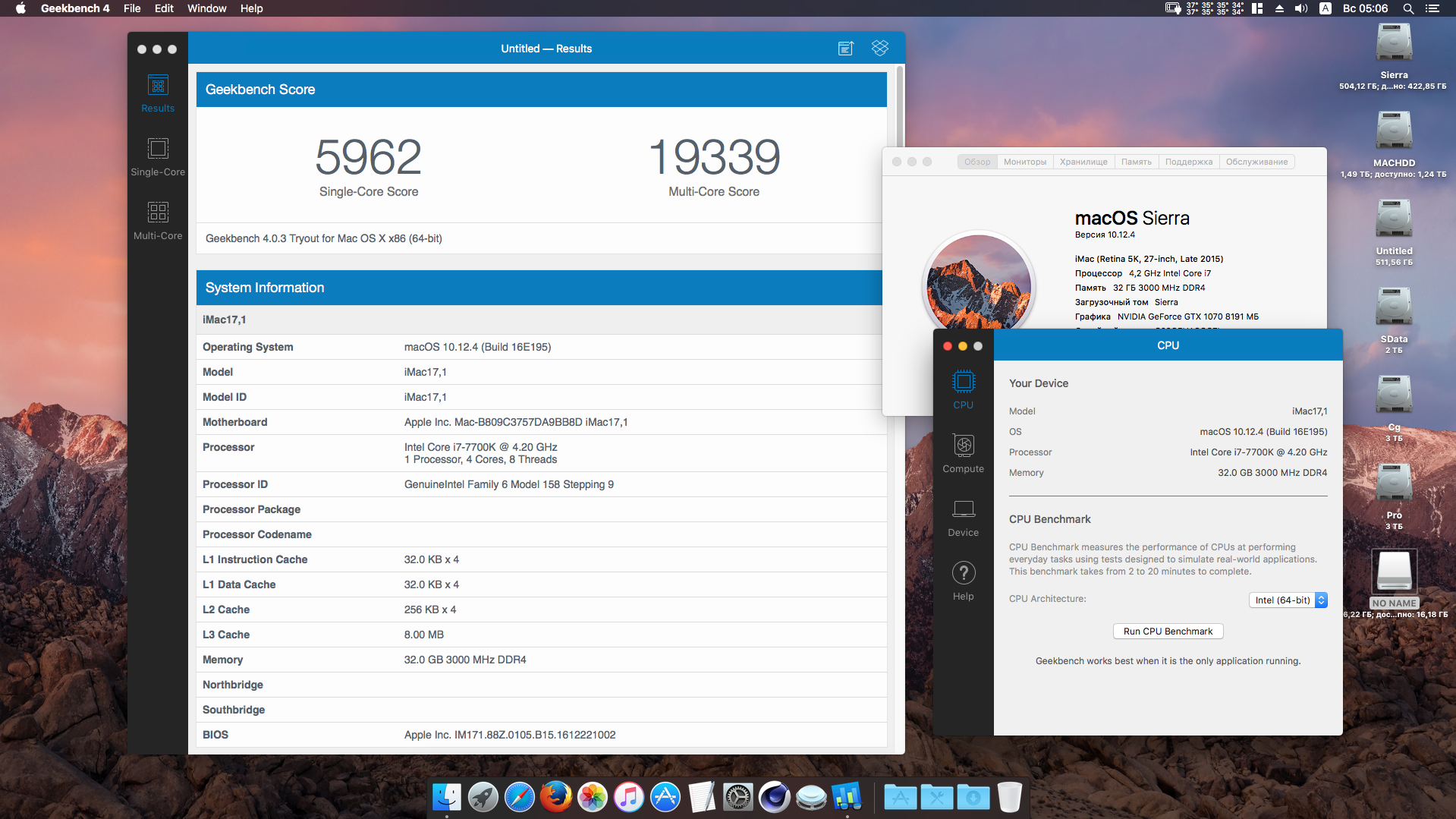
Task: Open Finder from the dock
Action: point(447,797)
